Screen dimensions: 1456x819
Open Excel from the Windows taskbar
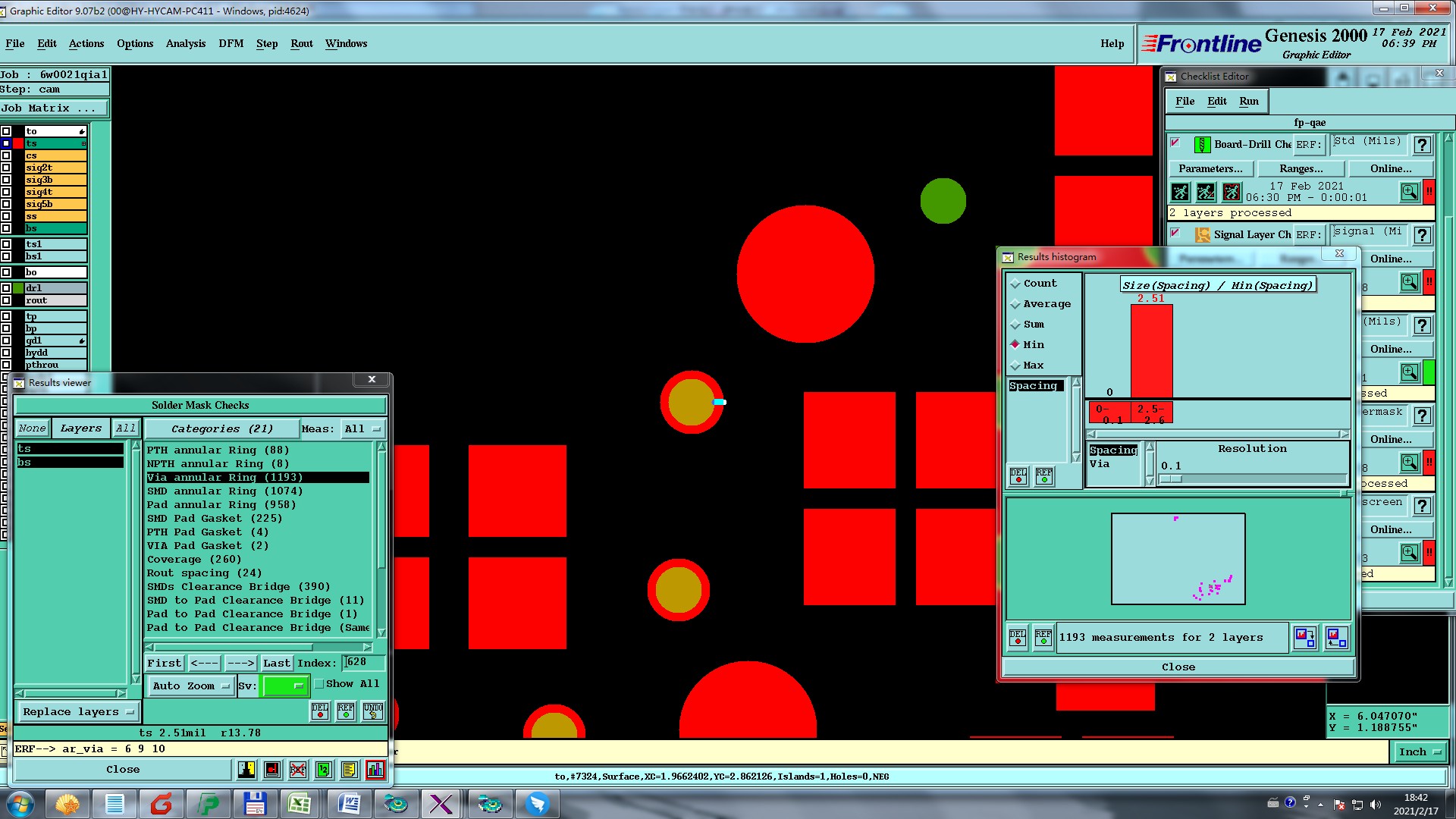[x=300, y=804]
